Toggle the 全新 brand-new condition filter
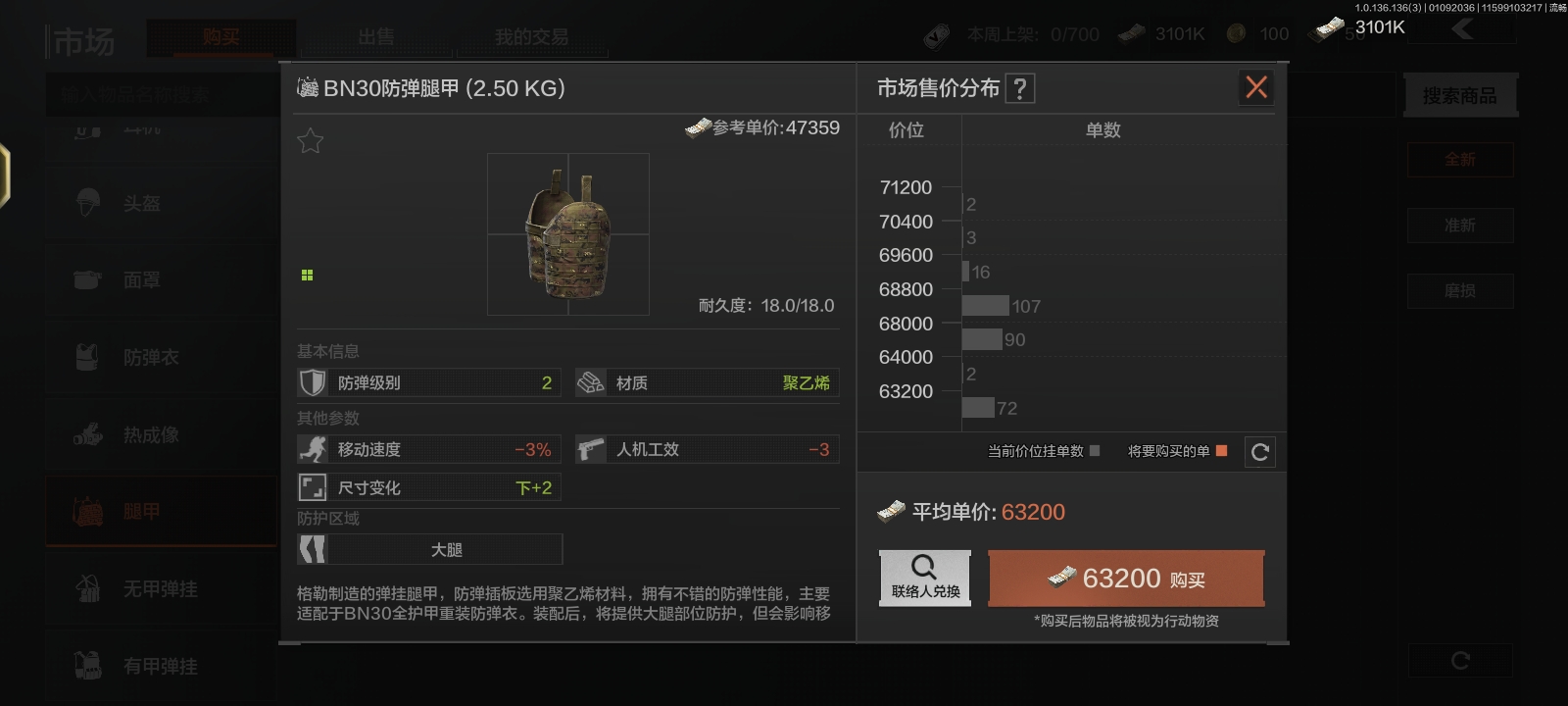Viewport: 1568px width, 706px height. pyautogui.click(x=1460, y=159)
